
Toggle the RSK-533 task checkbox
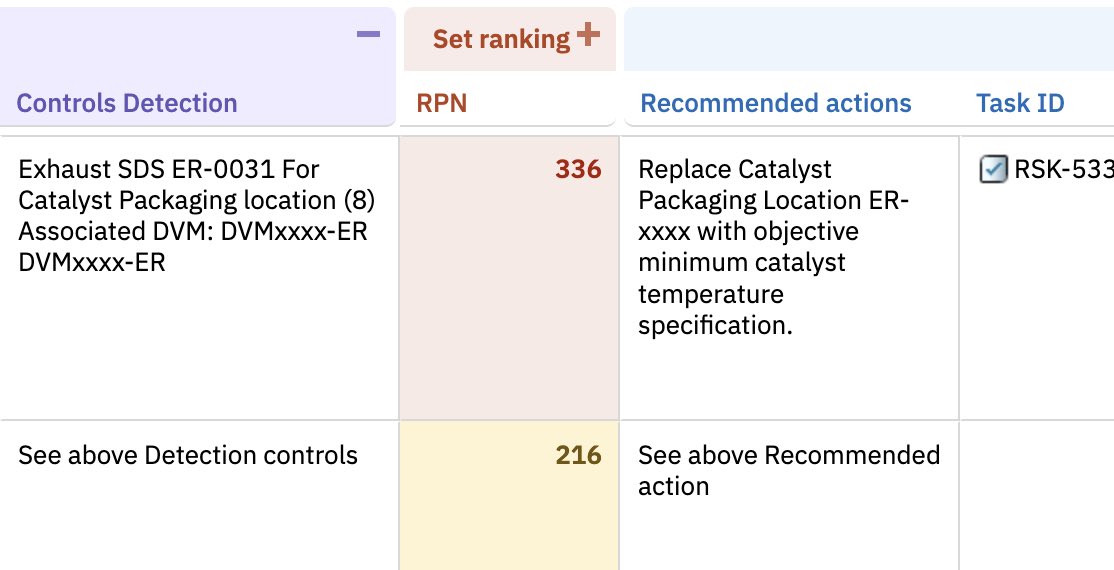992,170
